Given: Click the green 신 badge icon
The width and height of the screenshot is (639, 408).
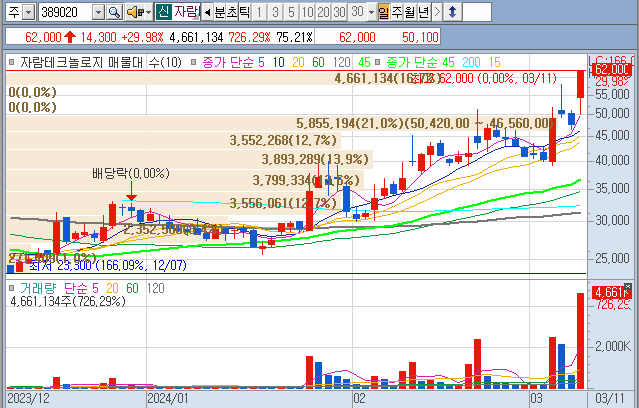Looking at the screenshot, I should (x=163, y=12).
